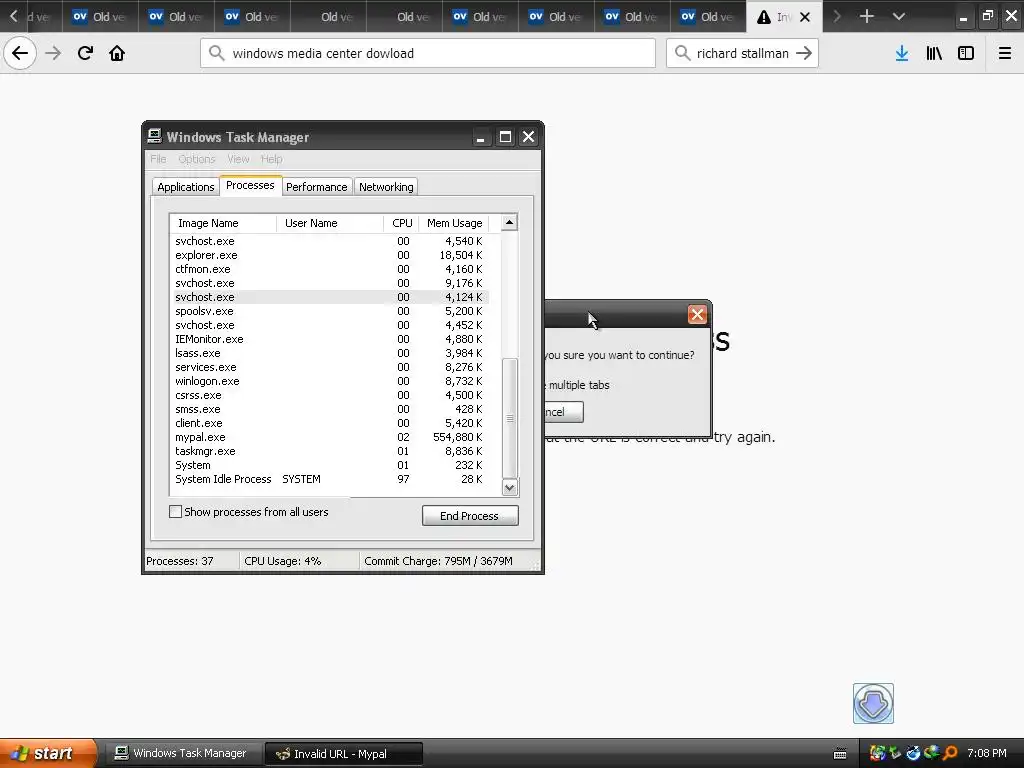Open the browser home page

pos(117,54)
